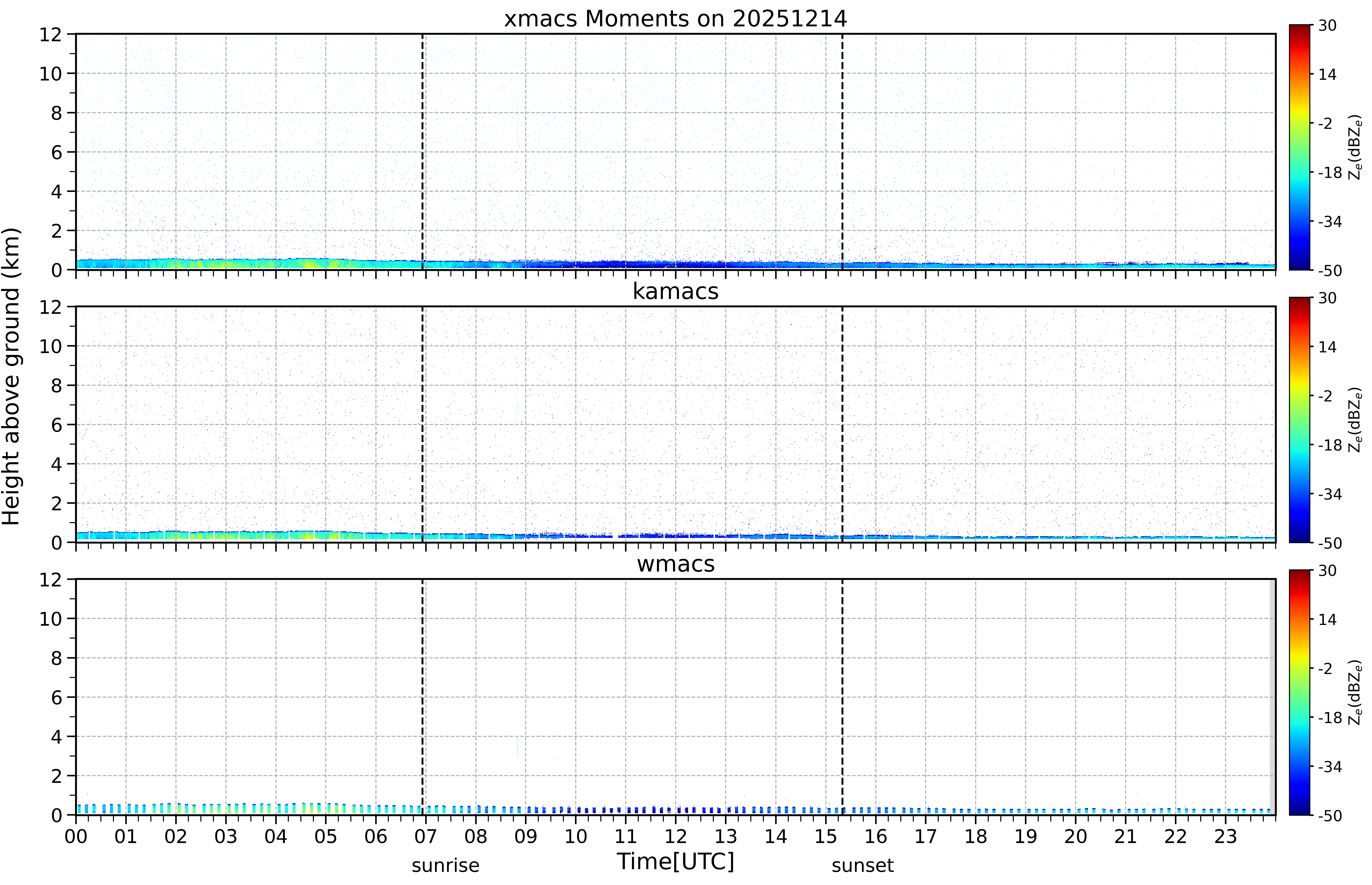Viewport: 1372px width, 885px height.
Task: Click the "15" hour tick label
Action: point(826,837)
